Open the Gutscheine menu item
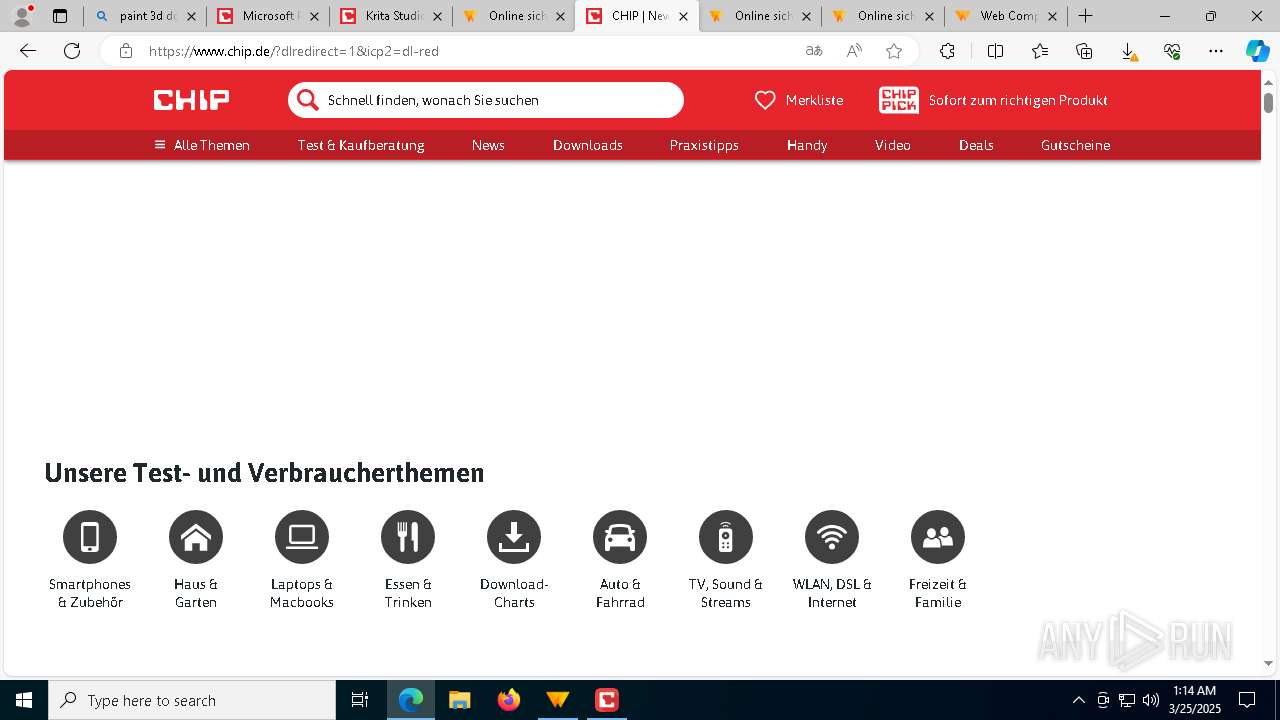This screenshot has height=720, width=1280. (x=1075, y=145)
